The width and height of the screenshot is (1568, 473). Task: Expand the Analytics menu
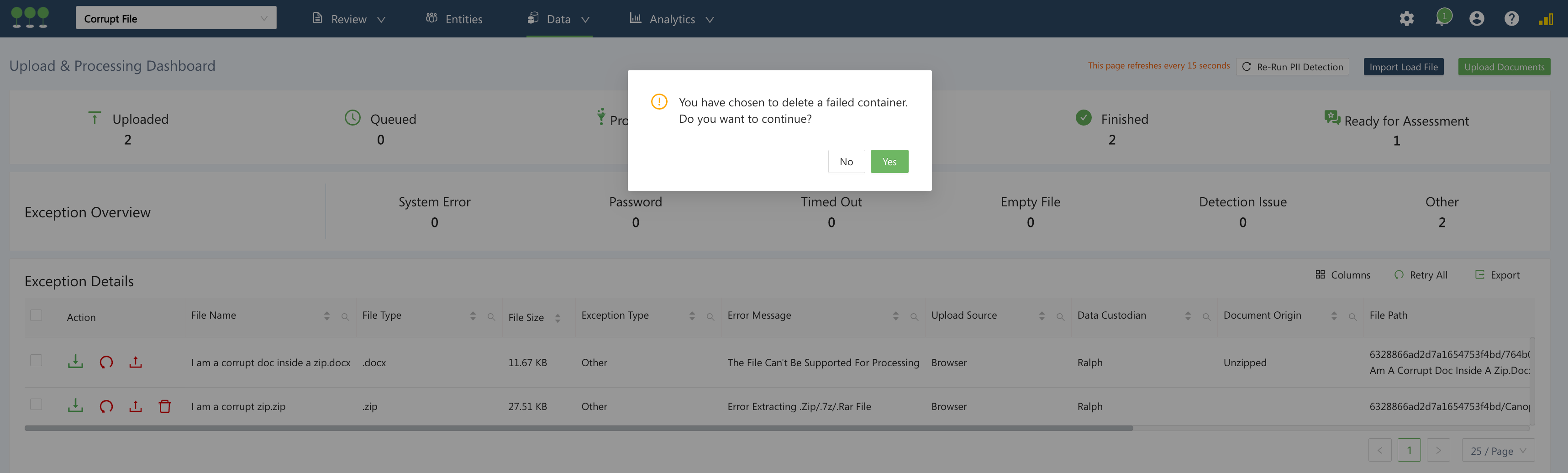[x=671, y=19]
